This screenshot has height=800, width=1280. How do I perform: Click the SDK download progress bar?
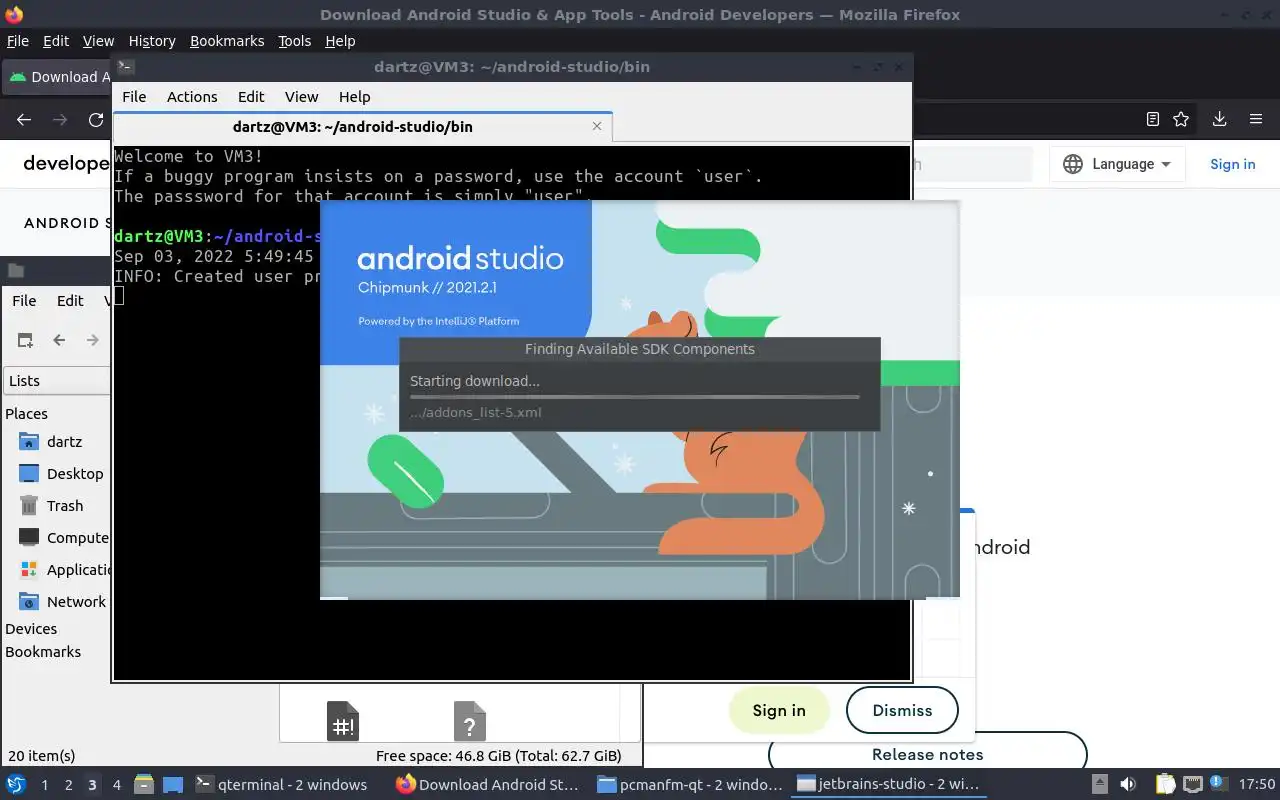(x=634, y=397)
